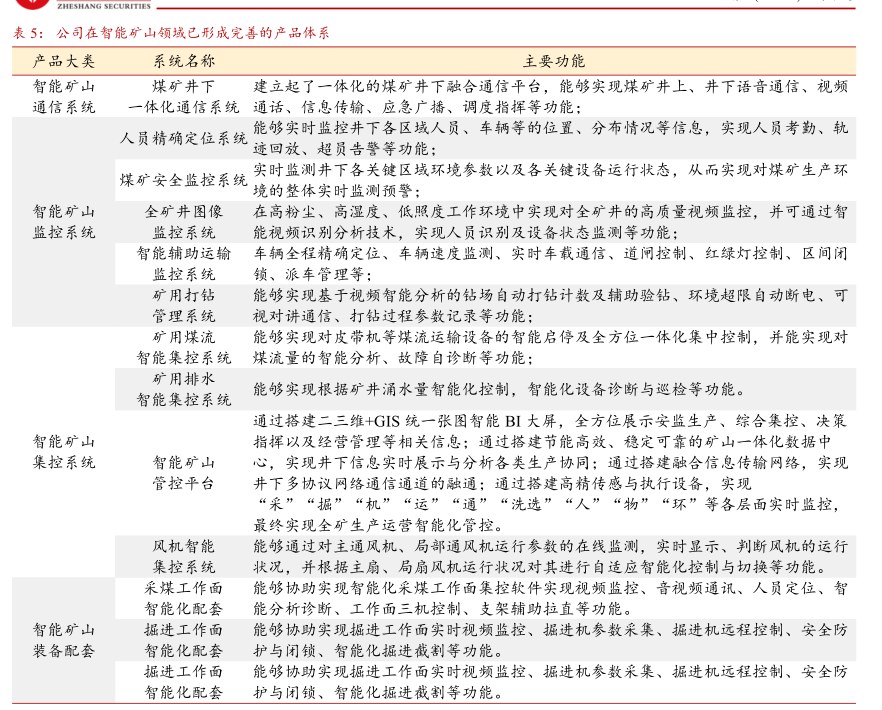The width and height of the screenshot is (882, 710).
Task: Click the 智能矿山监控系统 category cell
Action: [64, 222]
